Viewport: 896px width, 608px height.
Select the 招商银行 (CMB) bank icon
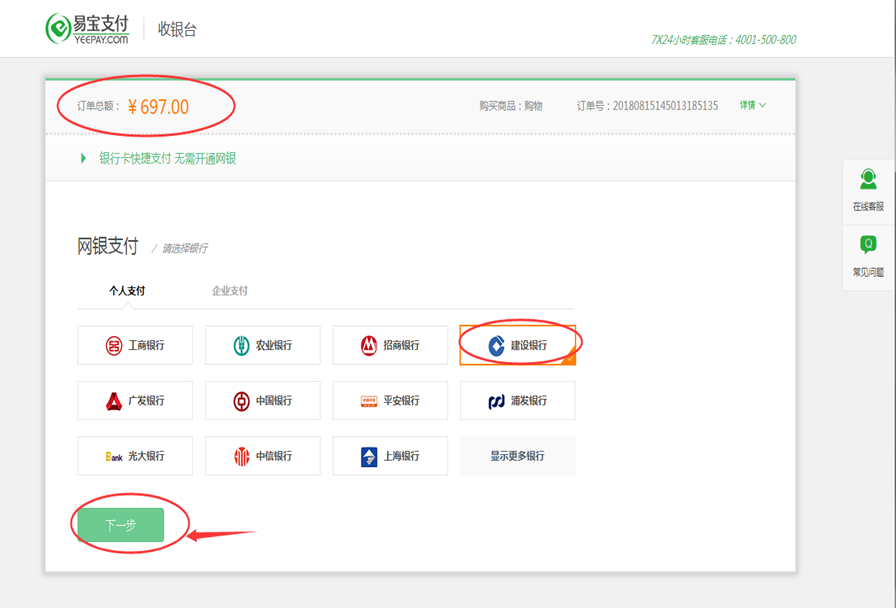pyautogui.click(x=390, y=345)
